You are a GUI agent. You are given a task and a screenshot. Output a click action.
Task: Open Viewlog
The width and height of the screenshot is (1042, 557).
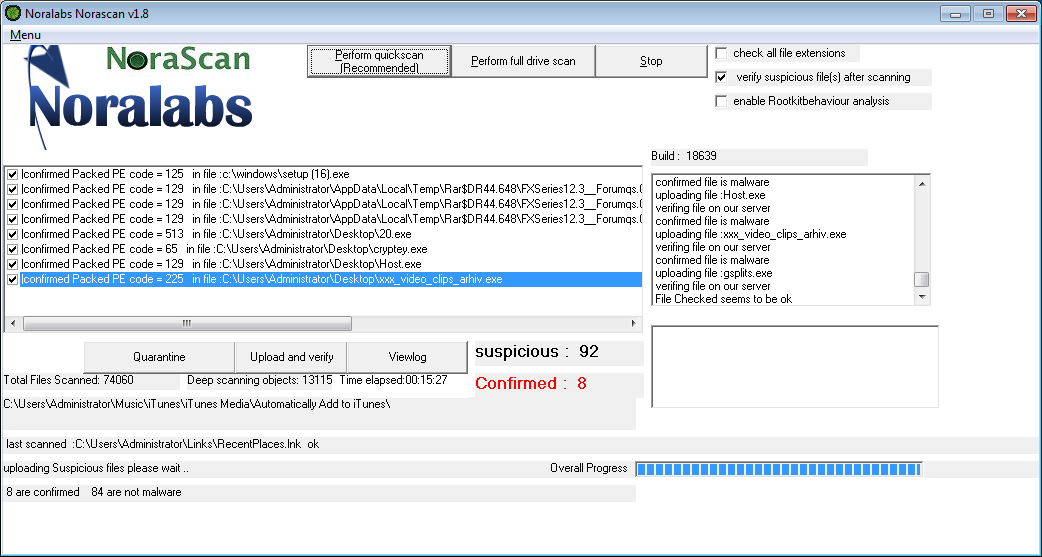[x=407, y=357]
